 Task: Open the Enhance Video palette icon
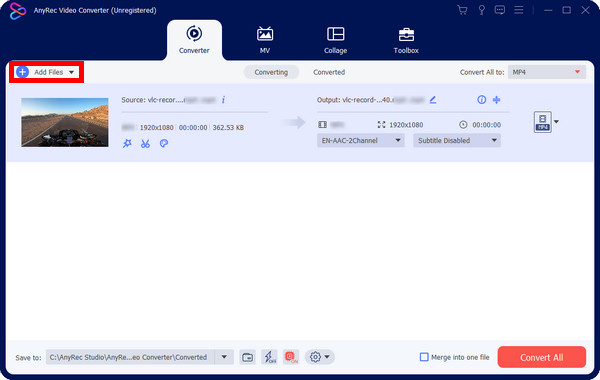coord(164,144)
